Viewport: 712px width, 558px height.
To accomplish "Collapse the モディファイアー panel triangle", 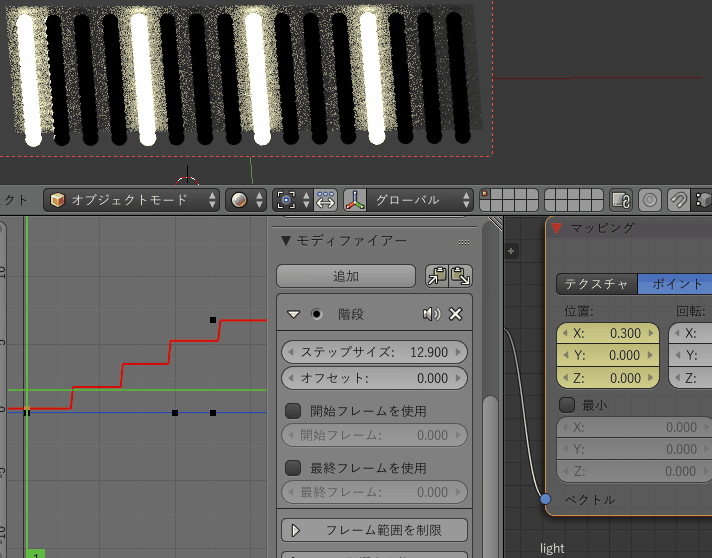I will tap(286, 240).
